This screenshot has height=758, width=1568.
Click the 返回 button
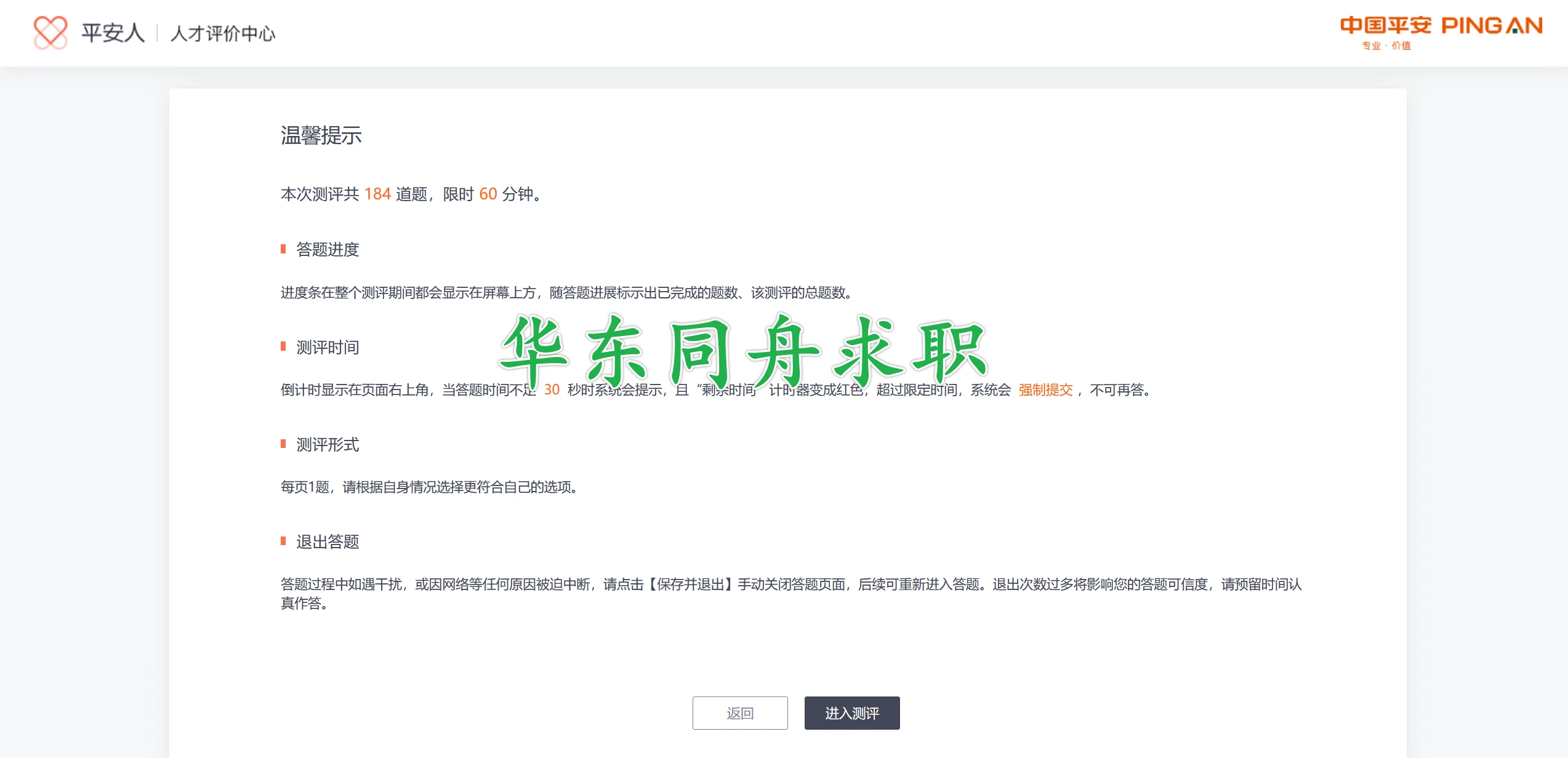[x=739, y=713]
